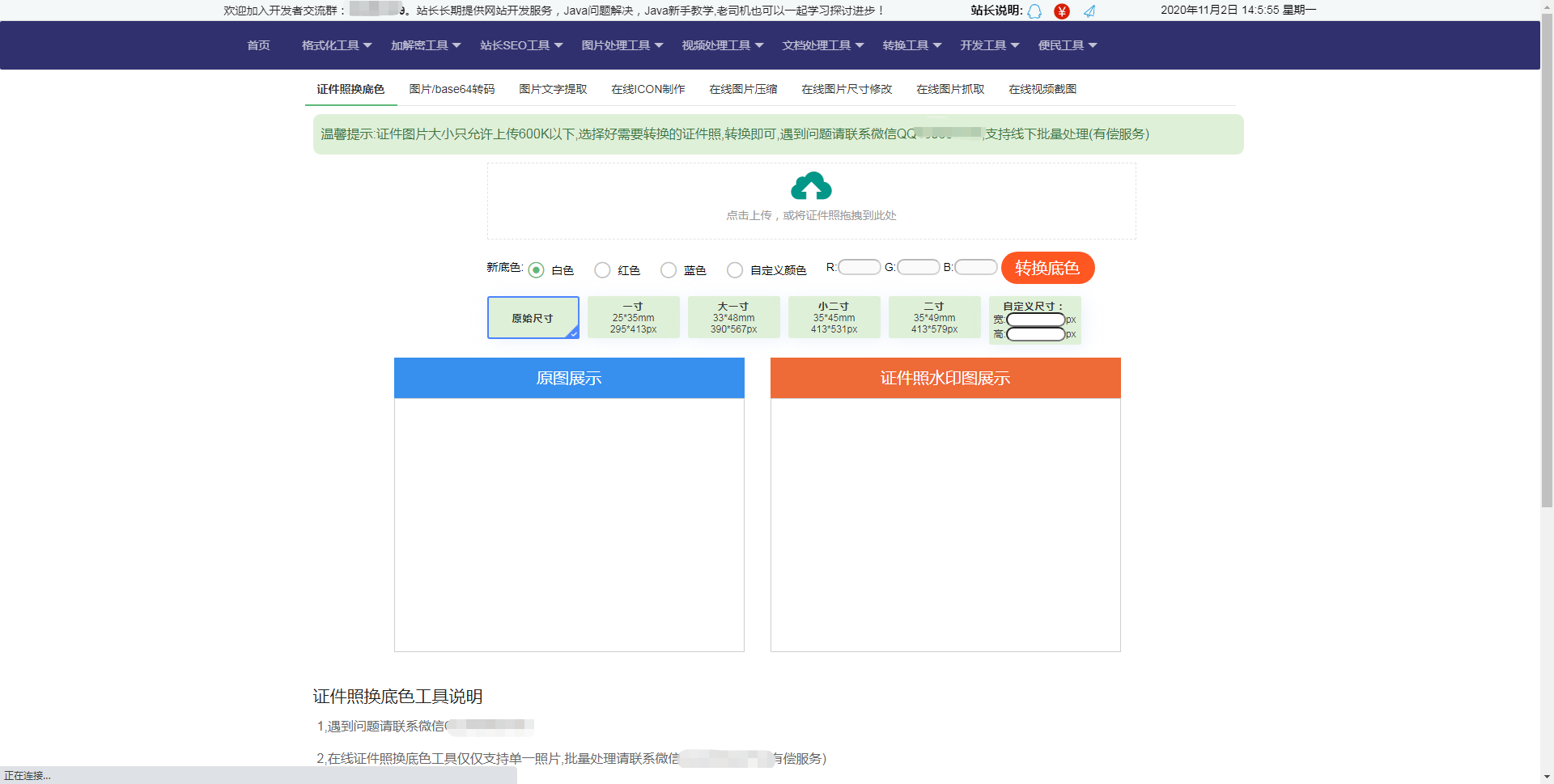
Task: Switch to the 在线图片抓取 tab
Action: pos(950,89)
